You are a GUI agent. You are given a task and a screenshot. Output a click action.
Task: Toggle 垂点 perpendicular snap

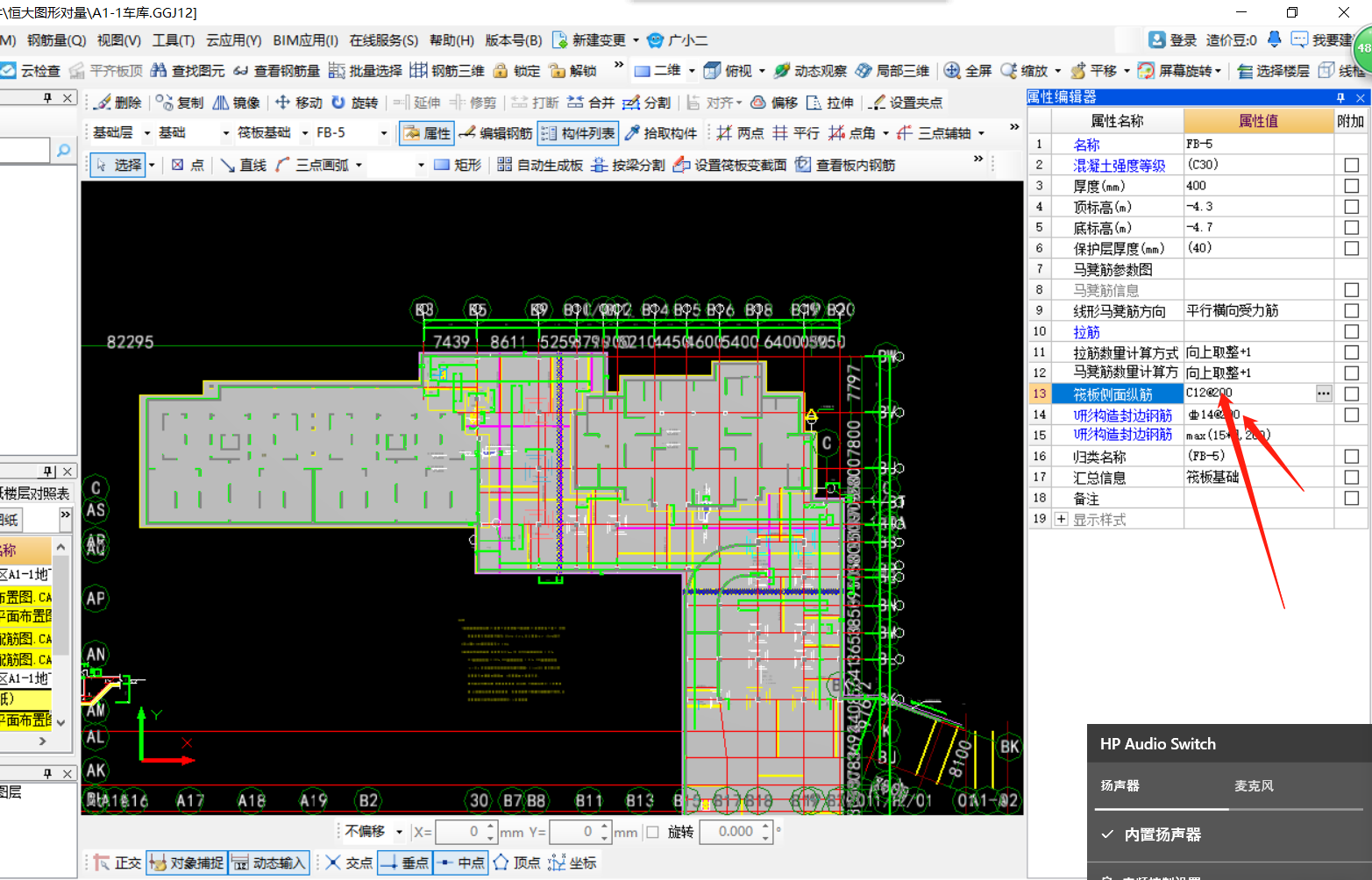pos(404,862)
